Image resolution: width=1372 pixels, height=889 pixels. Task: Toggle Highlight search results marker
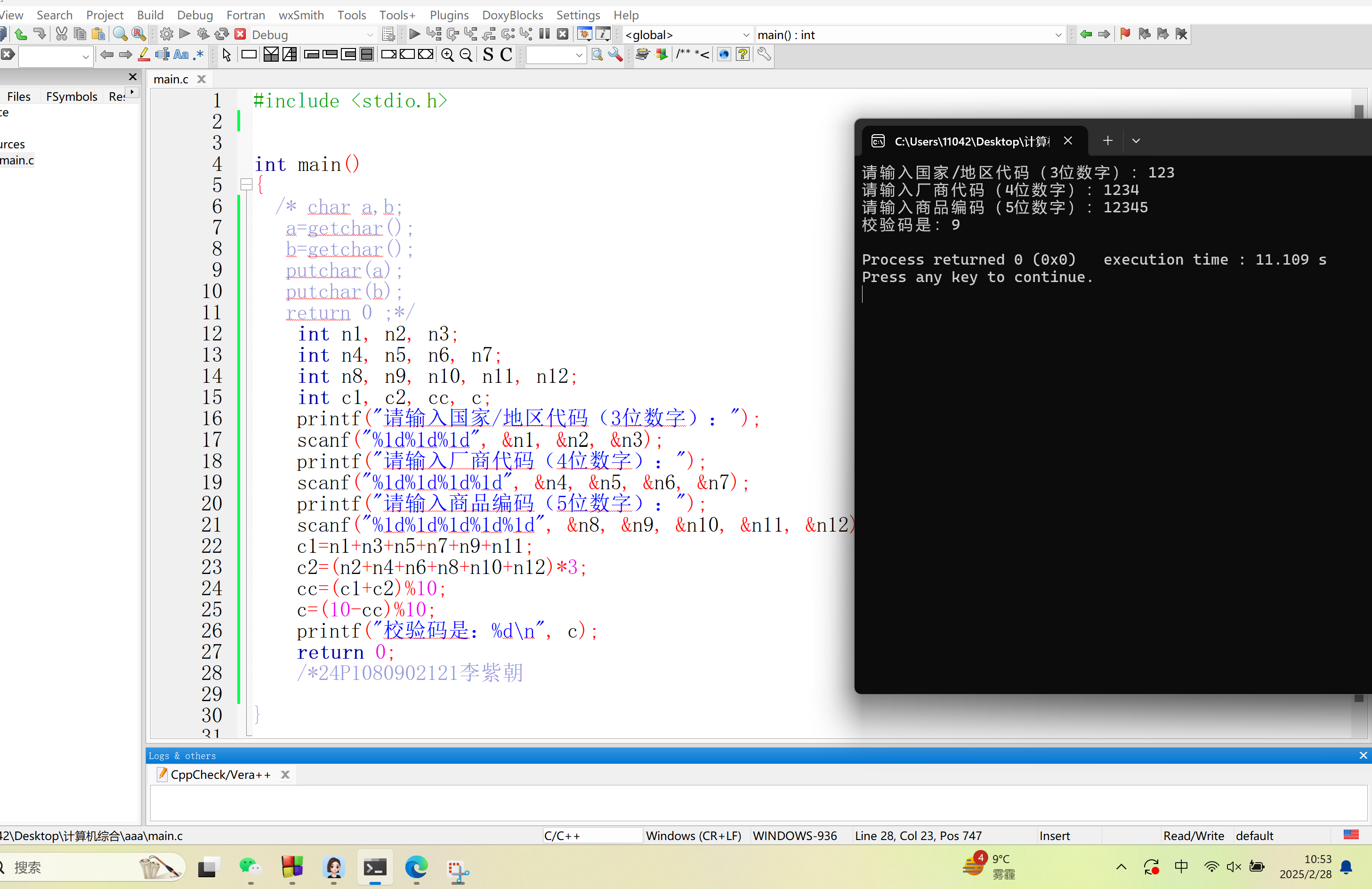click(144, 55)
